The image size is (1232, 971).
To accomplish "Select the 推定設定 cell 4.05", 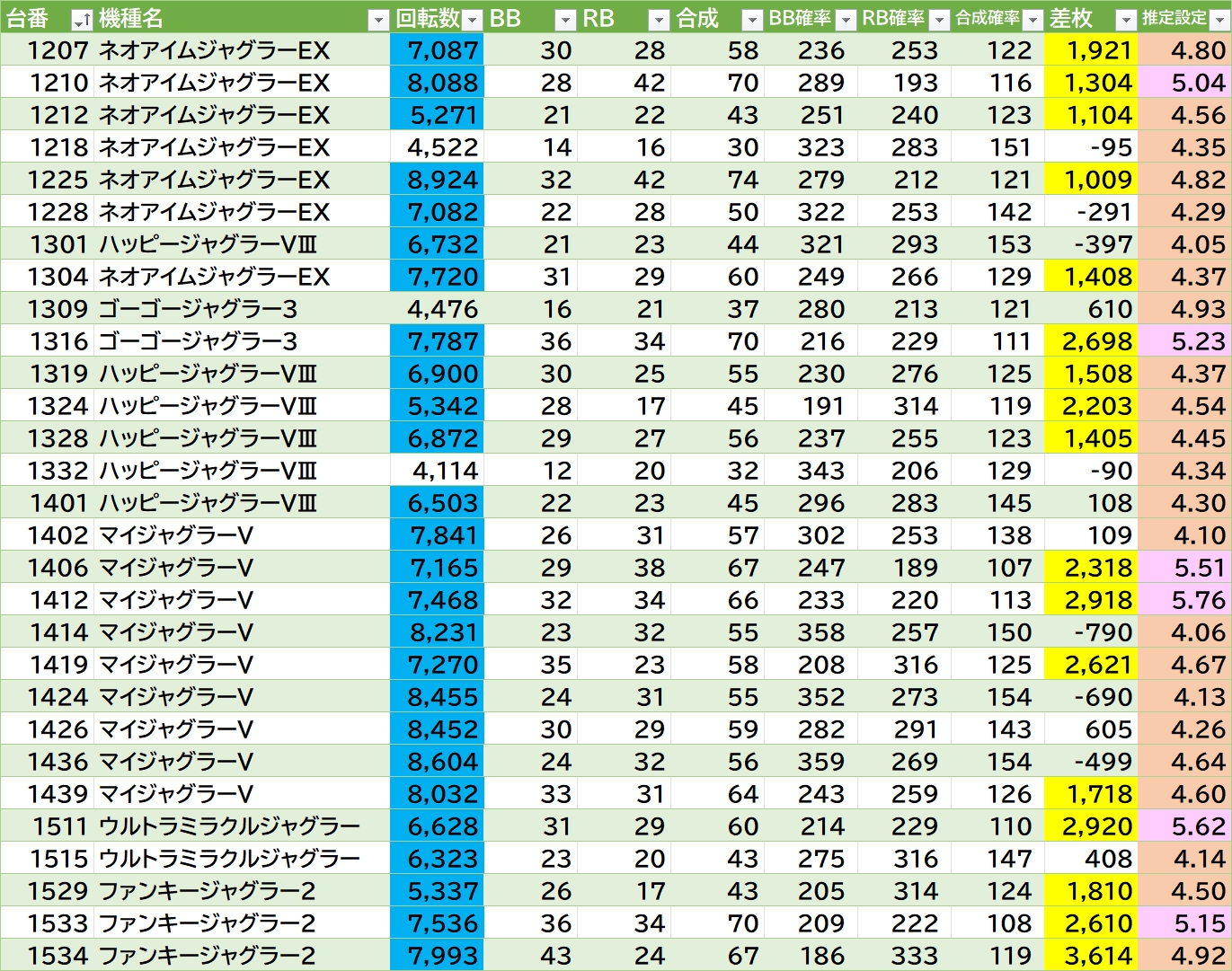I will point(1184,244).
